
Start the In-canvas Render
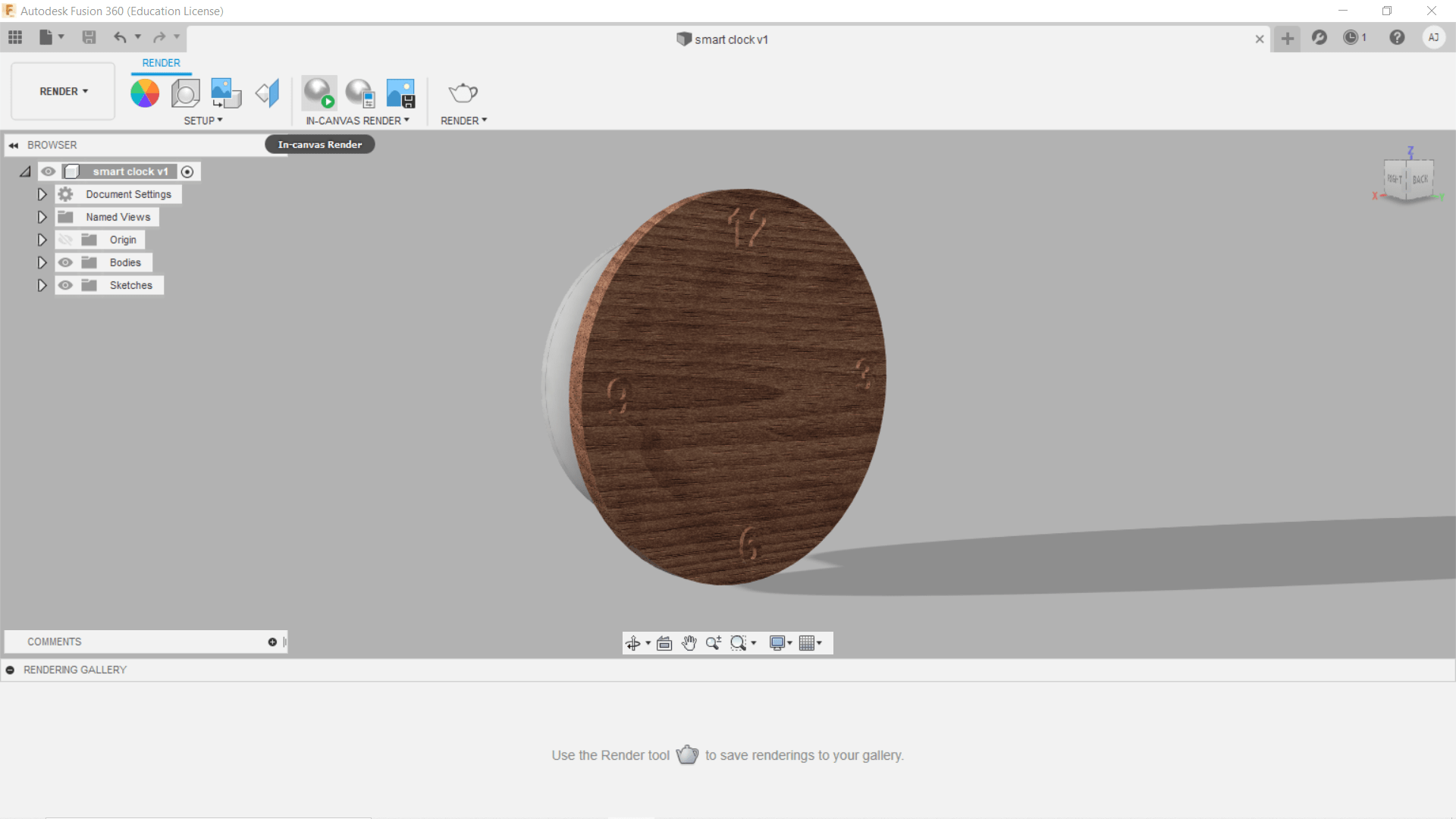[x=318, y=93]
